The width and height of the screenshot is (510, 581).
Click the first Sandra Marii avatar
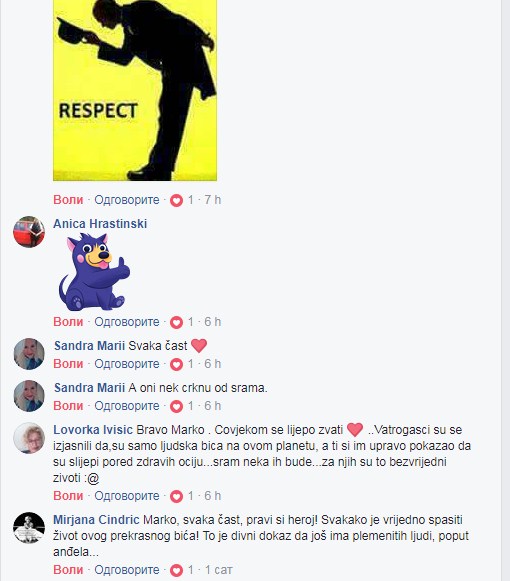(29, 354)
